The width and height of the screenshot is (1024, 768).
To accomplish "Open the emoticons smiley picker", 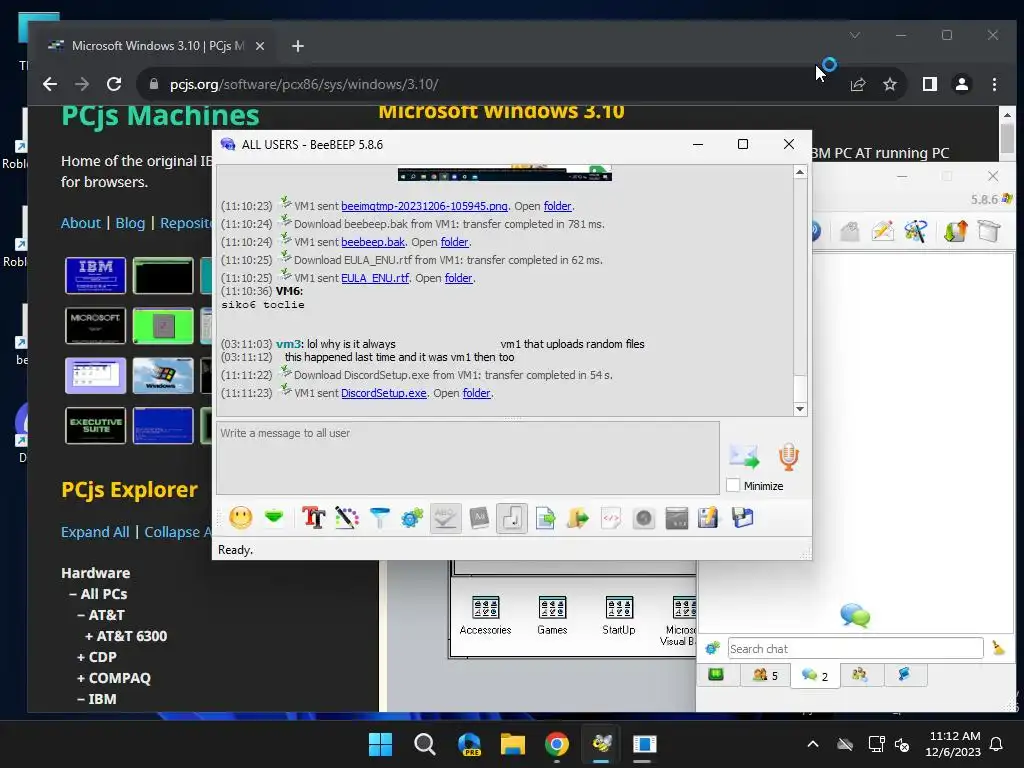I will pos(240,518).
